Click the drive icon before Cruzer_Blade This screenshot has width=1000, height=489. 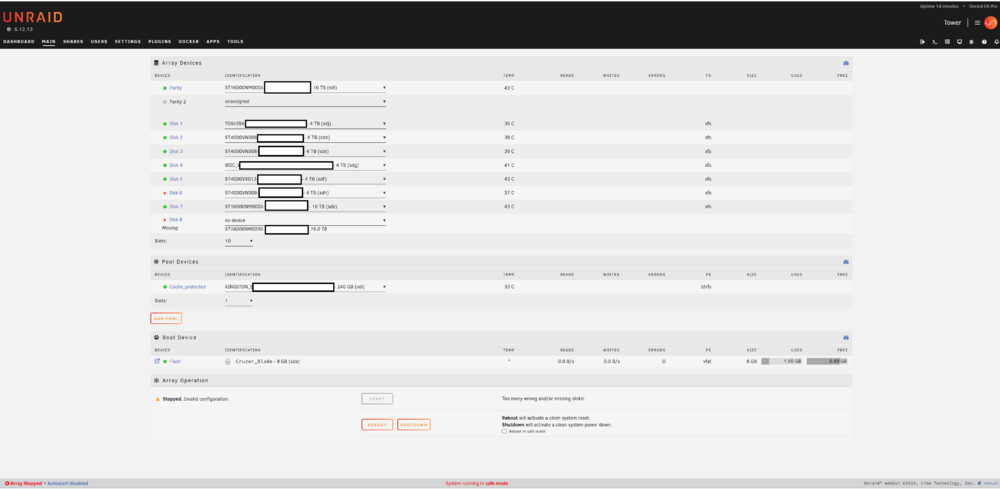(228, 361)
